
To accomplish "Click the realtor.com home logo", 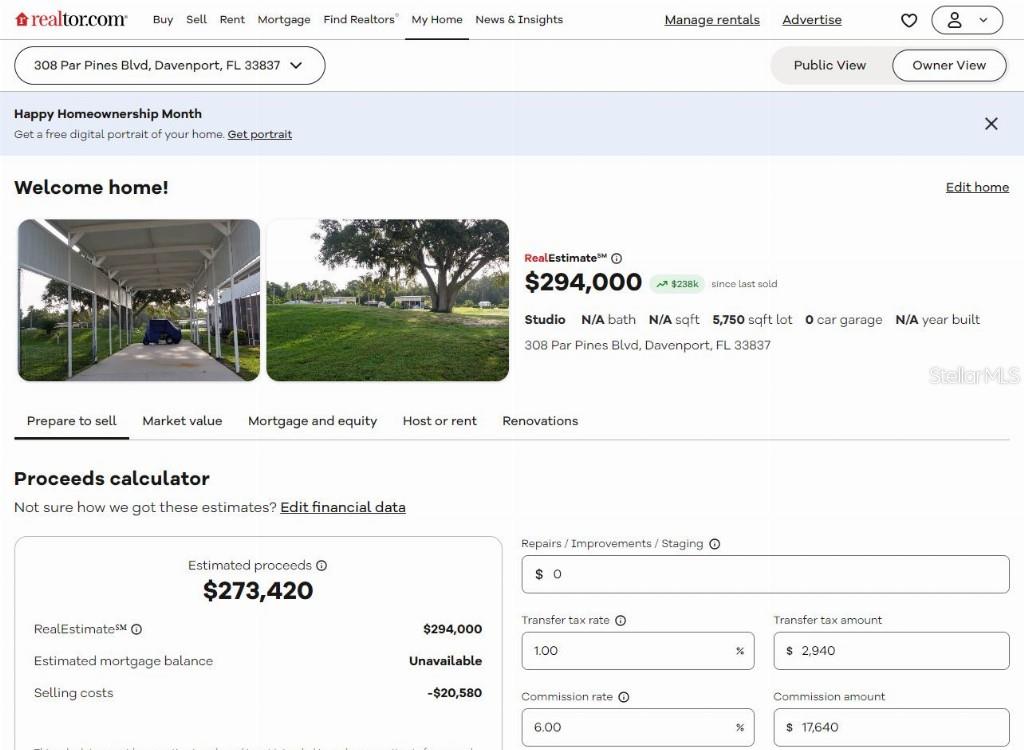I will click(71, 19).
